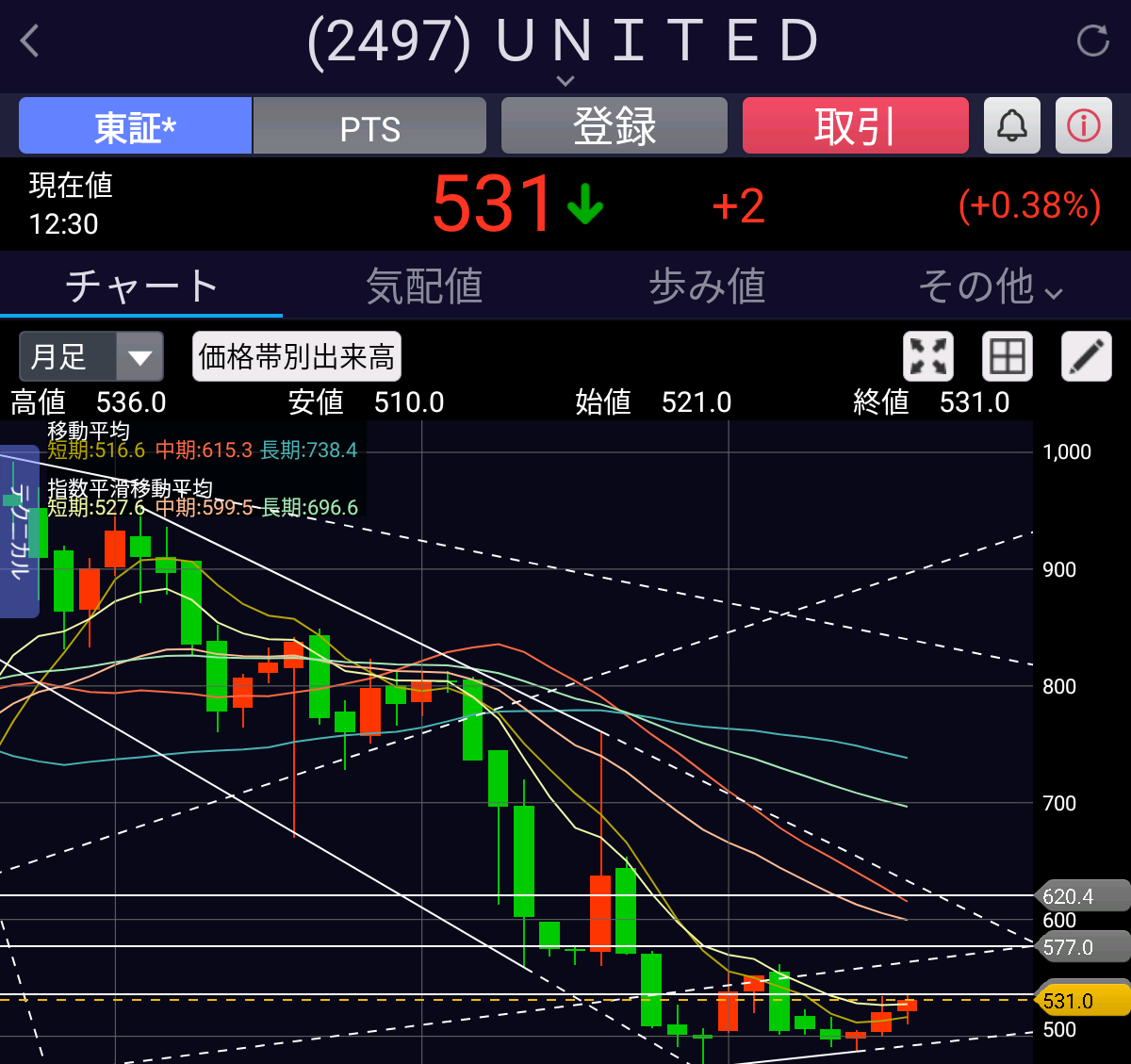Expand the stock name chevron under UNITED
Image resolution: width=1131 pixels, height=1064 pixels.
(x=565, y=81)
